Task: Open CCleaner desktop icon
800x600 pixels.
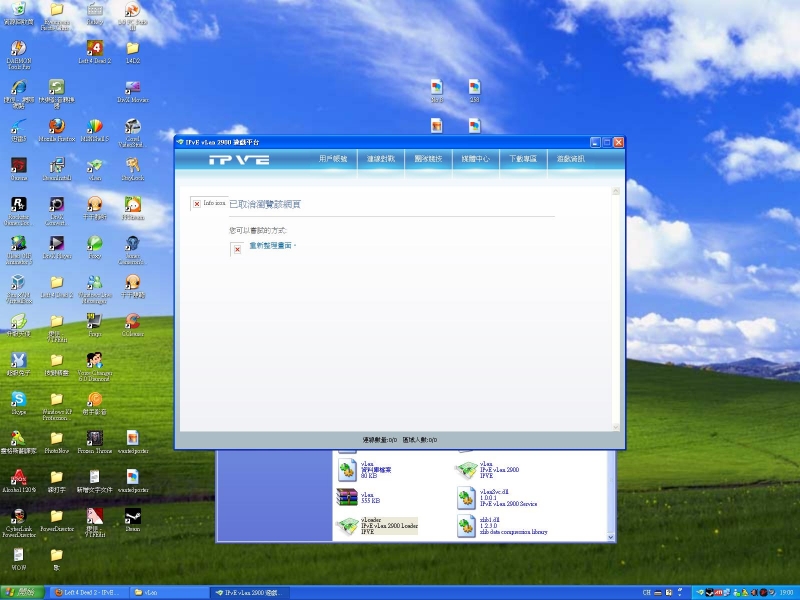Action: pos(132,321)
